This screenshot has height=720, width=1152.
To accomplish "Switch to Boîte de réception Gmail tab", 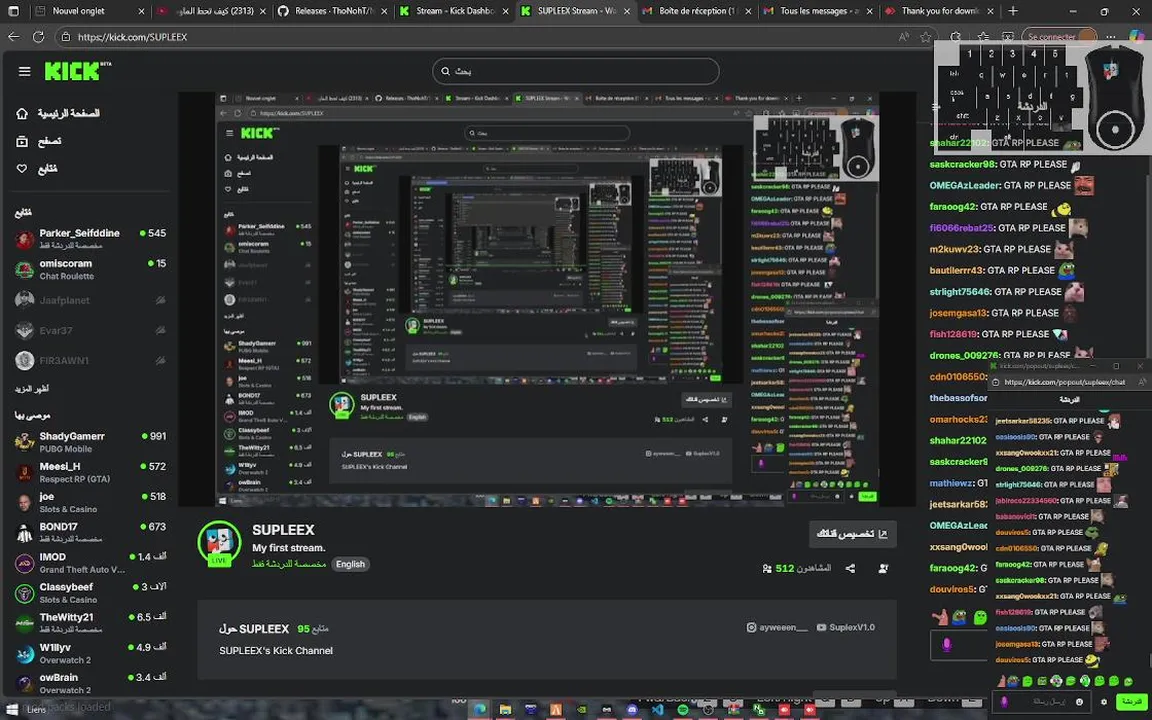I will point(696,11).
